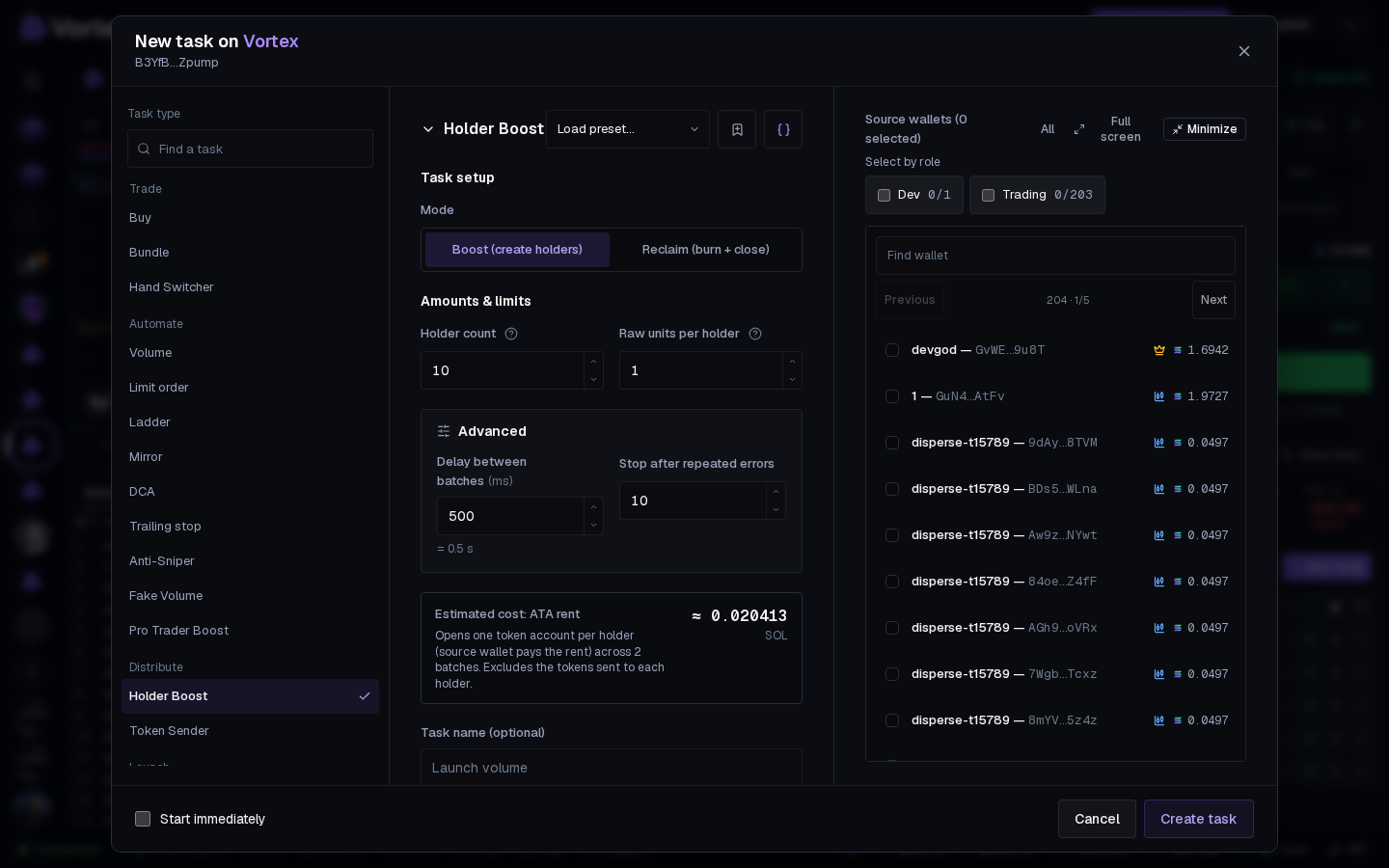Select Boost (create holders) mode
Screen dimensions: 1389x868
click(517, 250)
